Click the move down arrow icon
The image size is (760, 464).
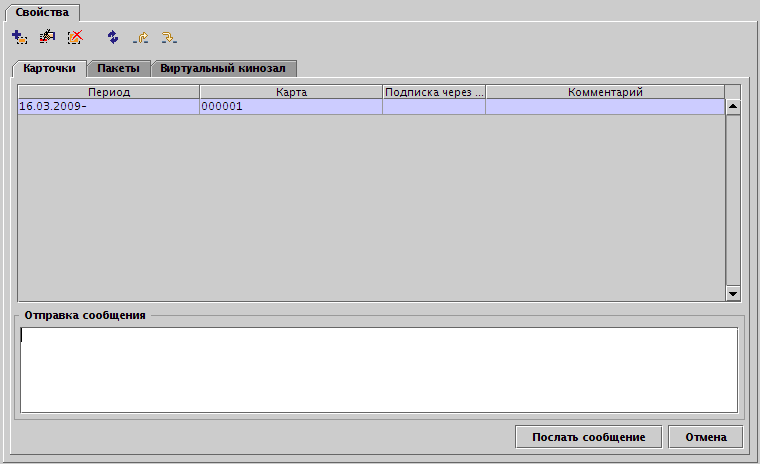pos(169,37)
